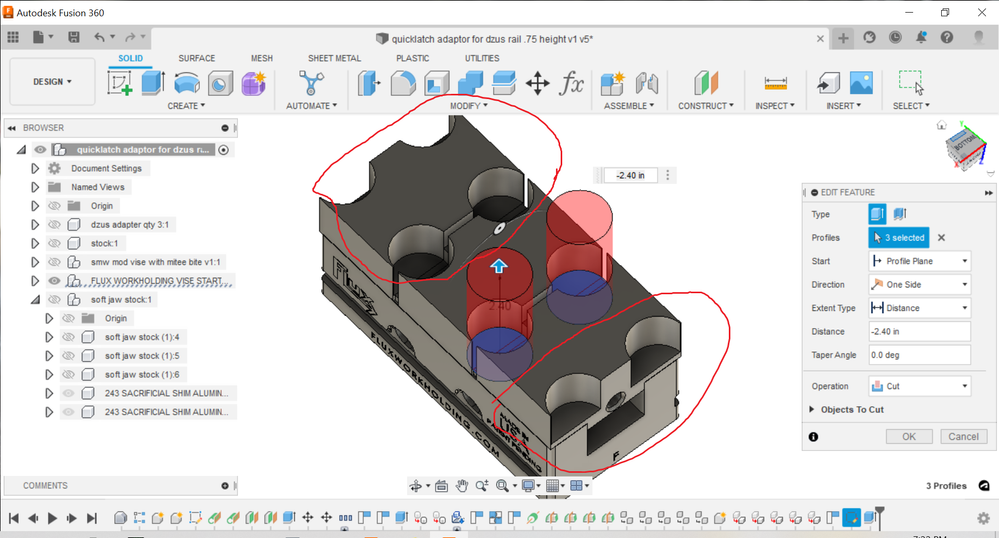Select the Shell tool

coord(436,84)
